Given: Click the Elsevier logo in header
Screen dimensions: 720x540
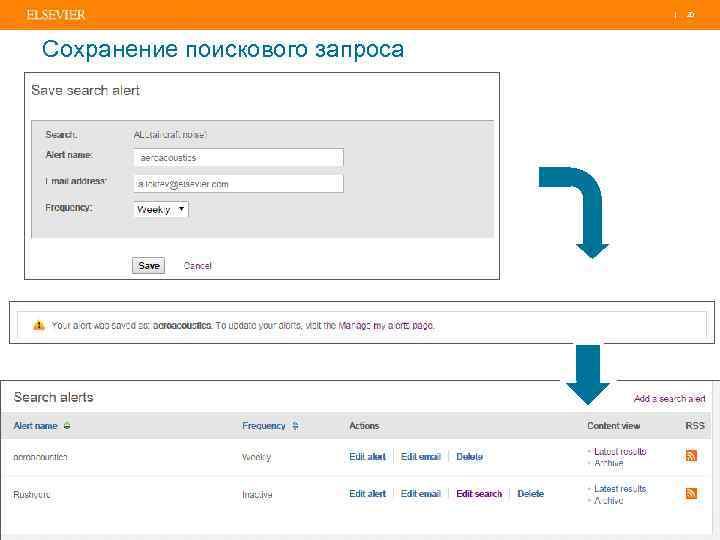Looking at the screenshot, I should coord(56,14).
